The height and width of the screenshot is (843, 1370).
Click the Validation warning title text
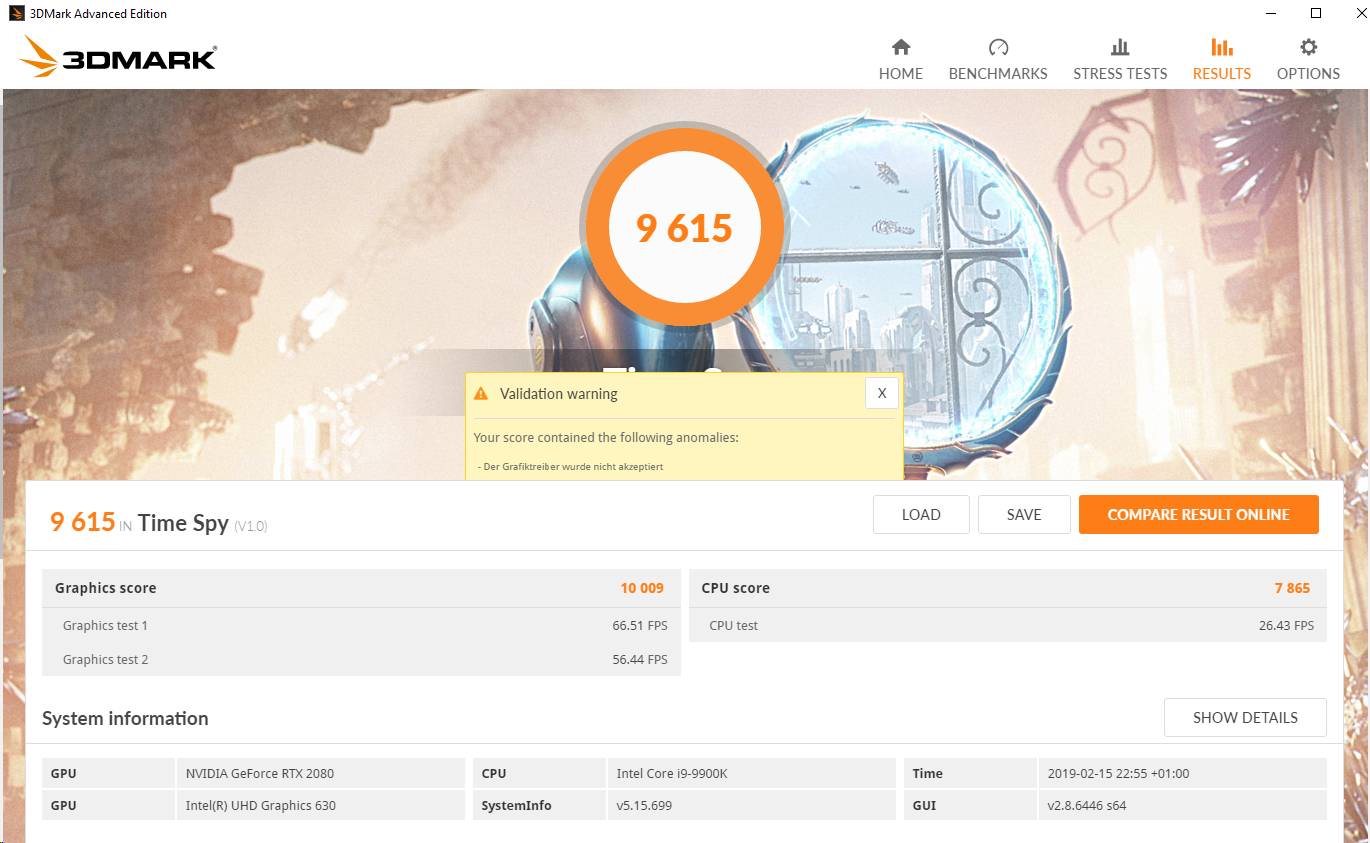(x=559, y=394)
